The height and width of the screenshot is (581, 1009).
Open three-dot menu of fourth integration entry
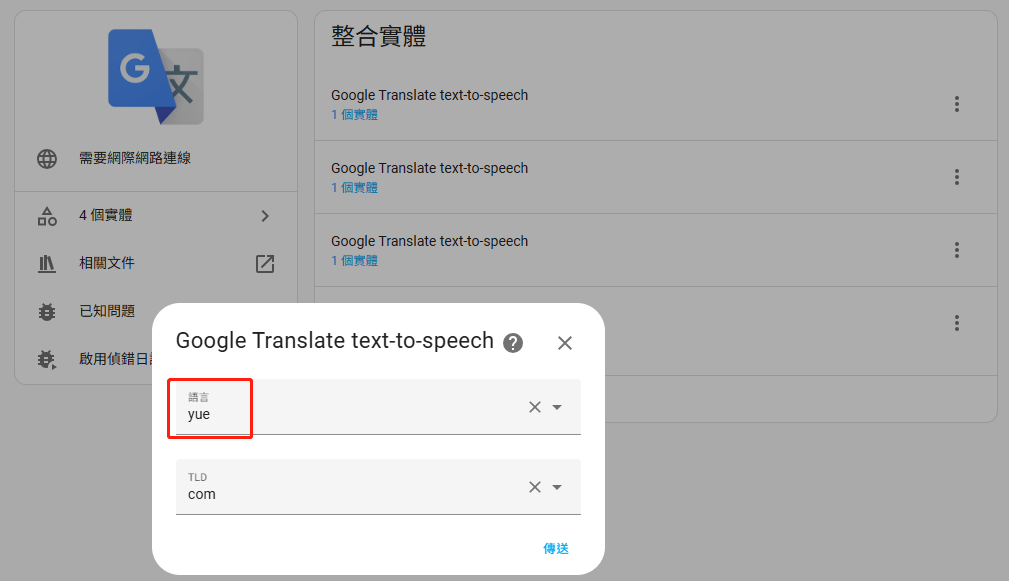[957, 323]
